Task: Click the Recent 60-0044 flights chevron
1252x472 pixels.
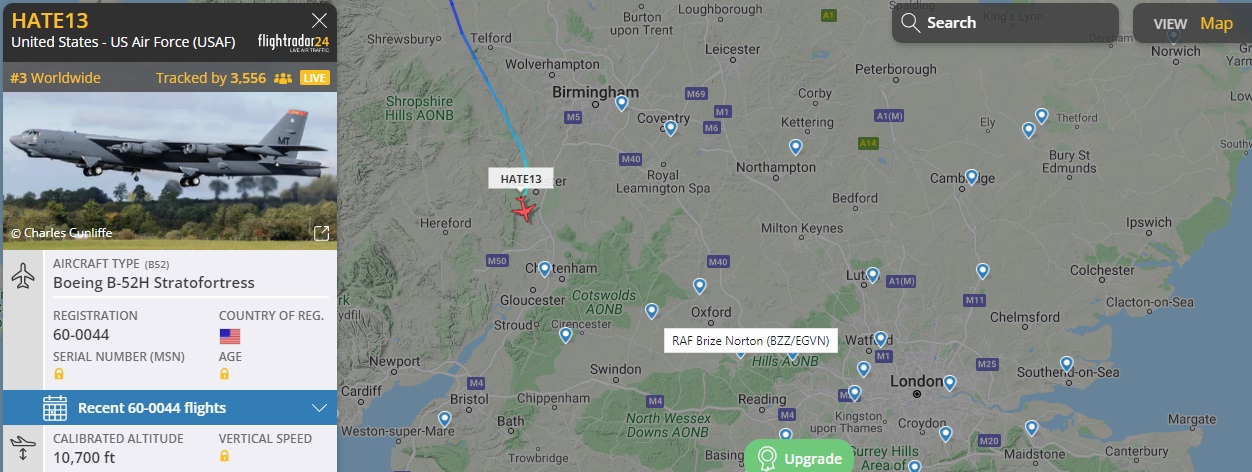Action: pos(320,408)
